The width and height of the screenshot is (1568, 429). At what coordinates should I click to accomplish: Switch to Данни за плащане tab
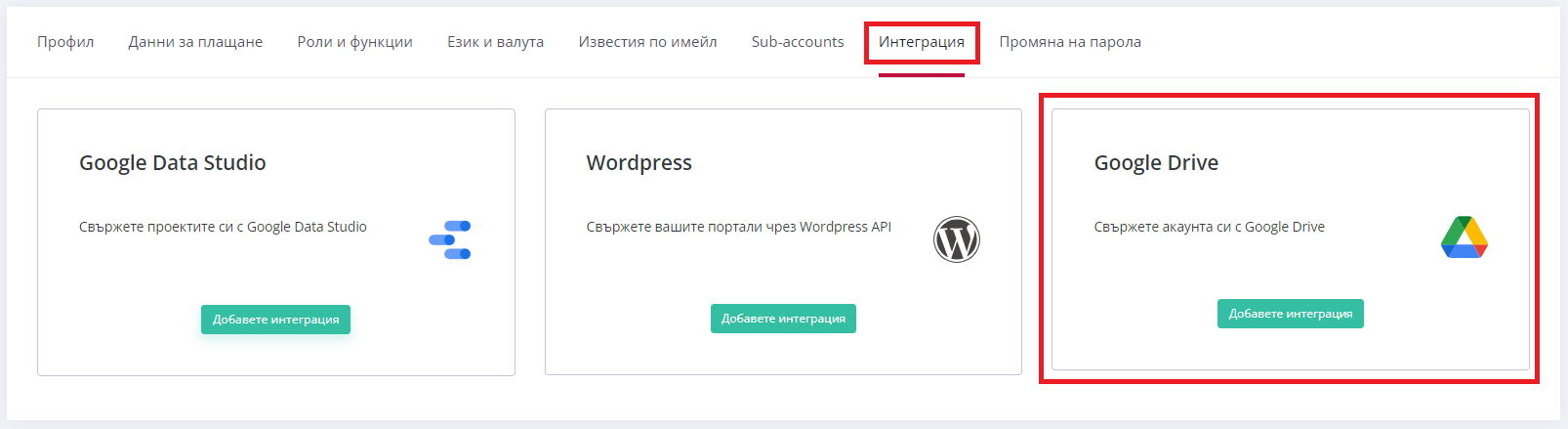195,42
